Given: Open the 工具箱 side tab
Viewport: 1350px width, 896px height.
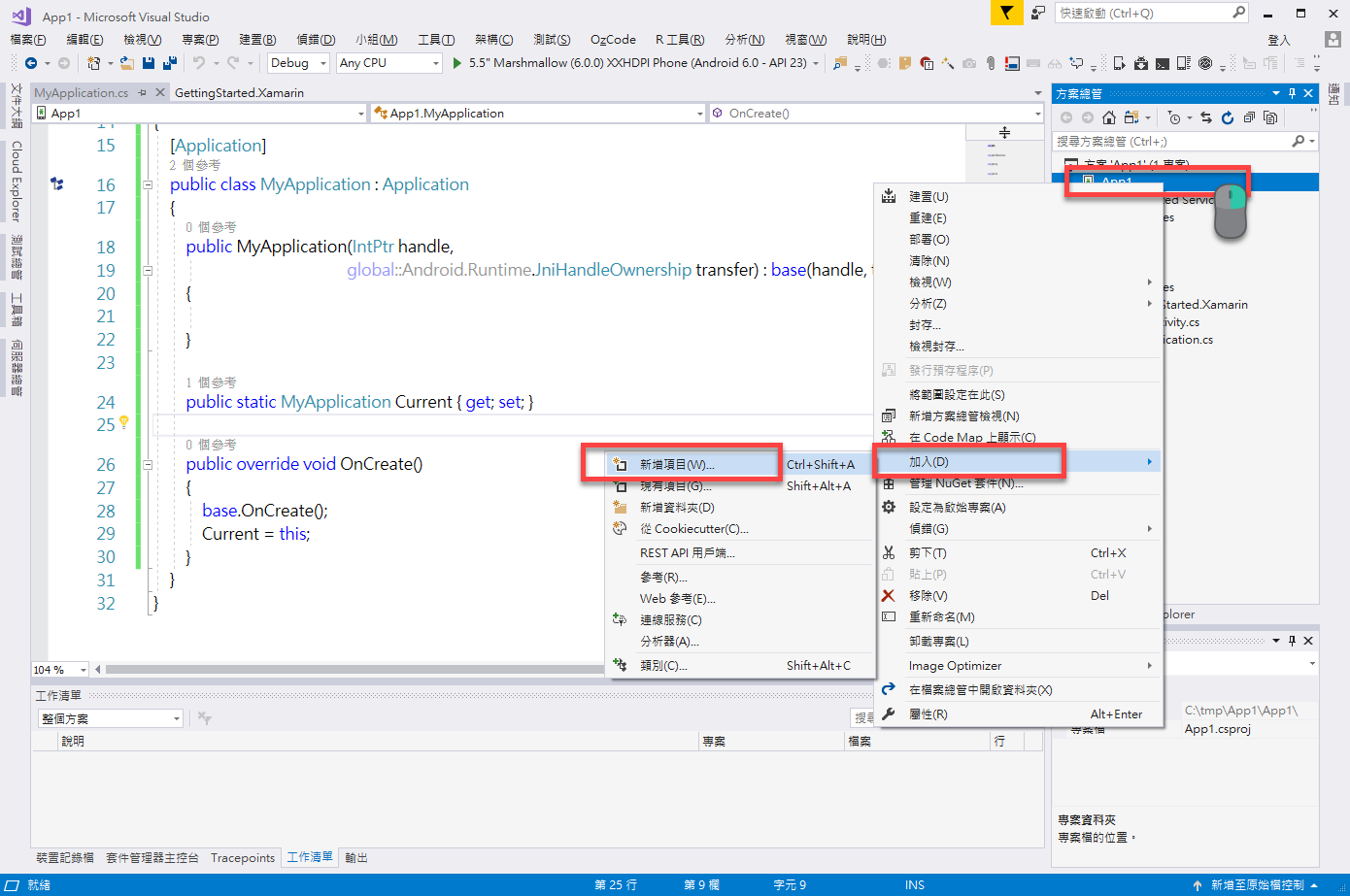Looking at the screenshot, I should tap(16, 310).
